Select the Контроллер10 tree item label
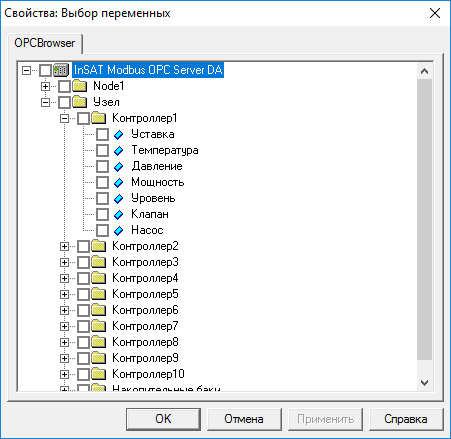 coord(148,374)
